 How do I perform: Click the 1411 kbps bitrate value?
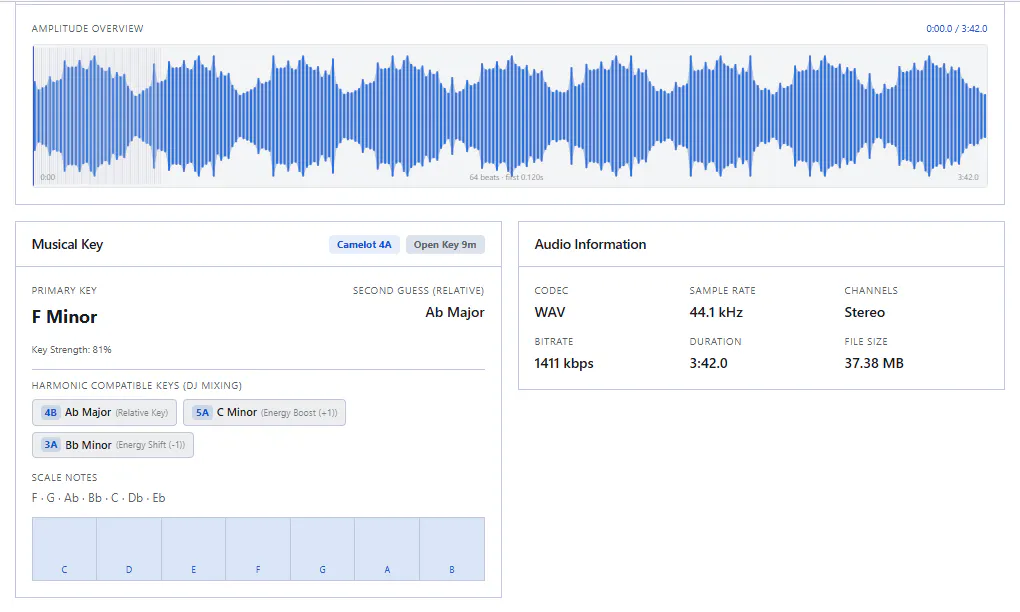[564, 363]
